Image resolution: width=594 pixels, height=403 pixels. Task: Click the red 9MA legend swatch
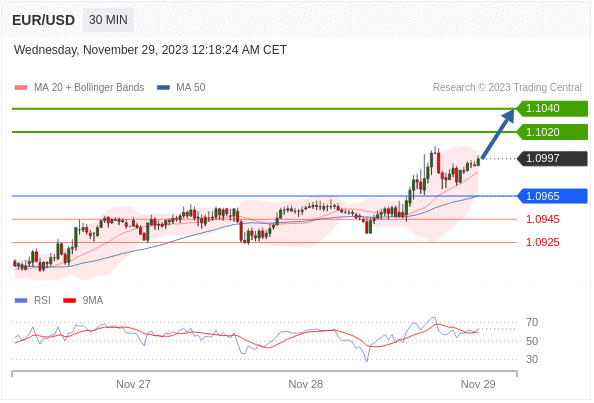coord(69,301)
